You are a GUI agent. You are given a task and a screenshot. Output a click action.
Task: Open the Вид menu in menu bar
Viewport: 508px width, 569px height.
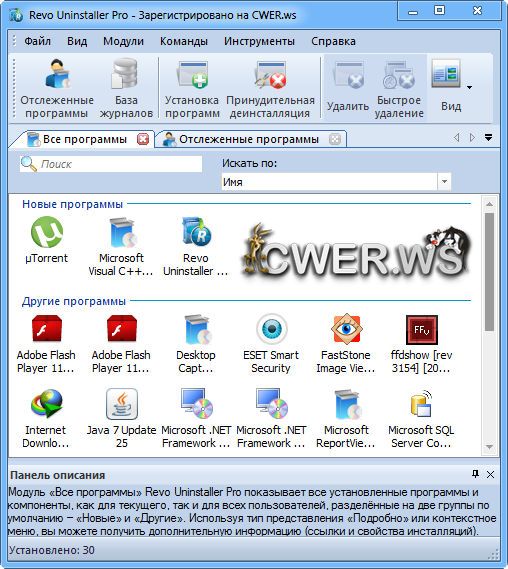point(77,41)
